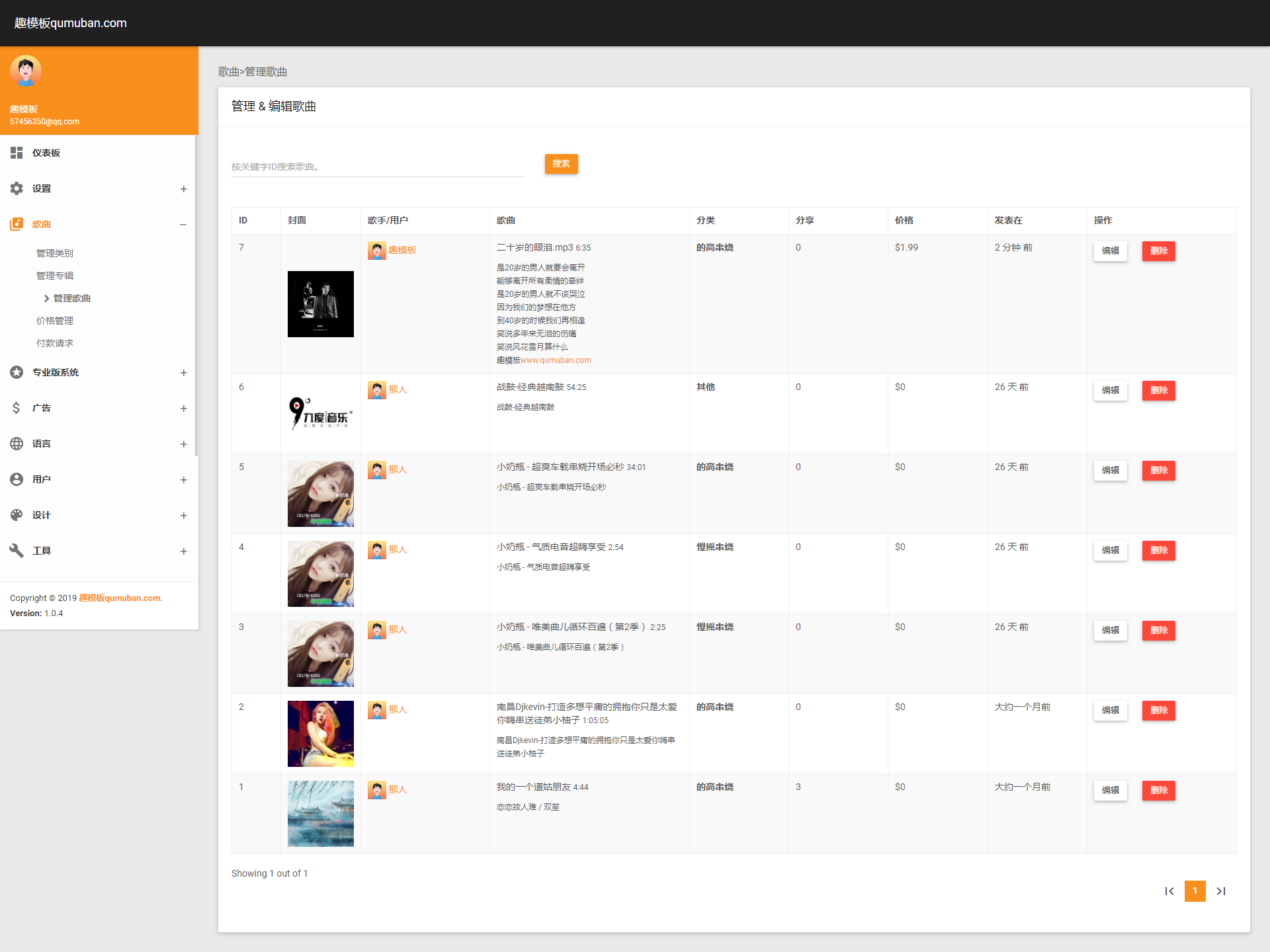Screen dimensions: 1270x952
Task: Click the www.qumuban.com link in lyrics
Action: (x=556, y=360)
